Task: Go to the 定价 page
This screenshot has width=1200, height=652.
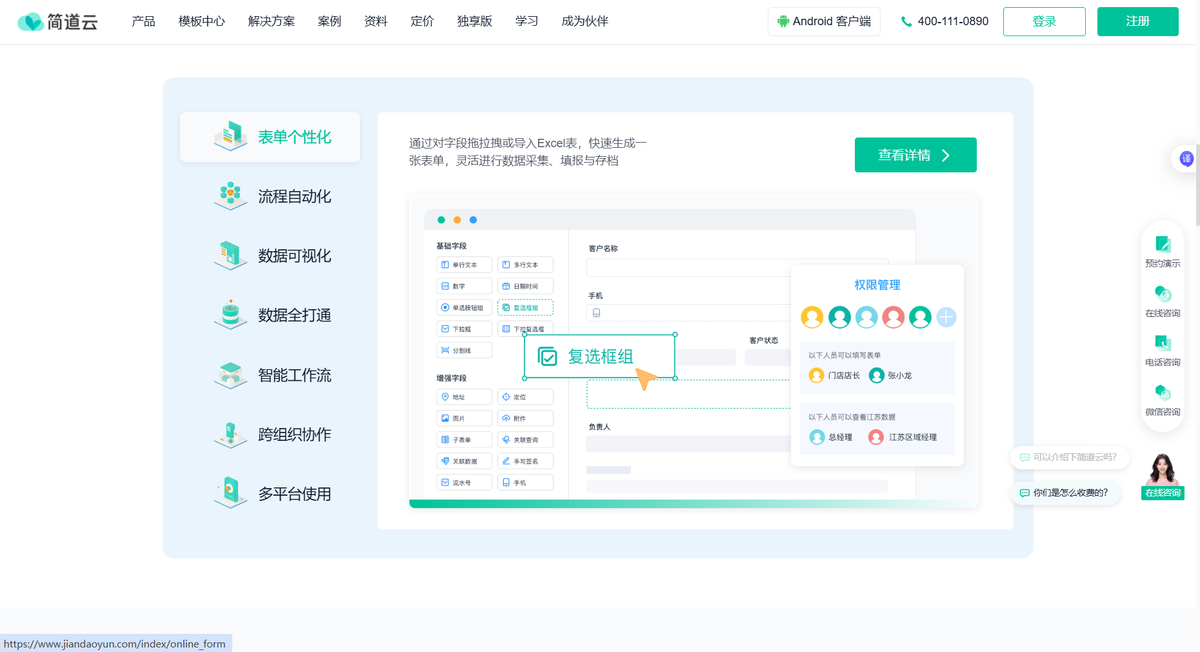Action: pos(422,21)
